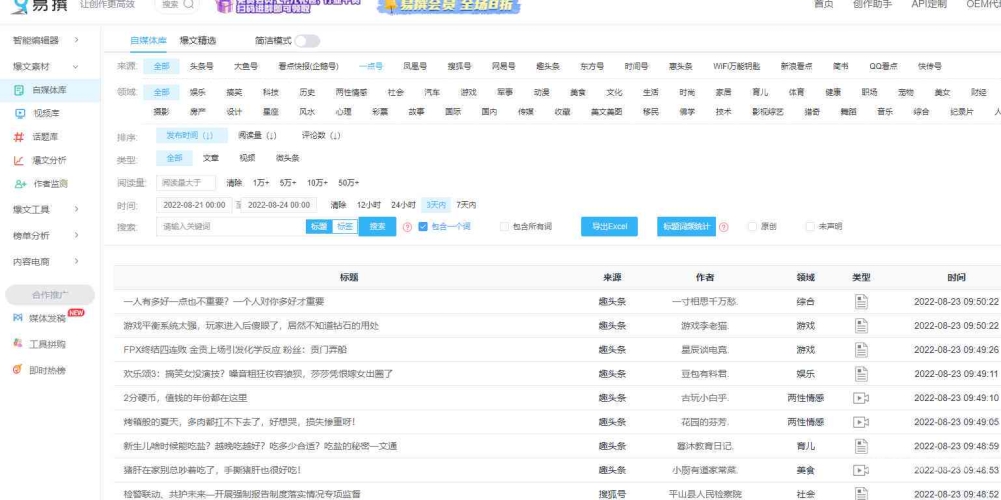Click the 爆文分析 chart icon
The height and width of the screenshot is (500, 1001).
point(19,160)
